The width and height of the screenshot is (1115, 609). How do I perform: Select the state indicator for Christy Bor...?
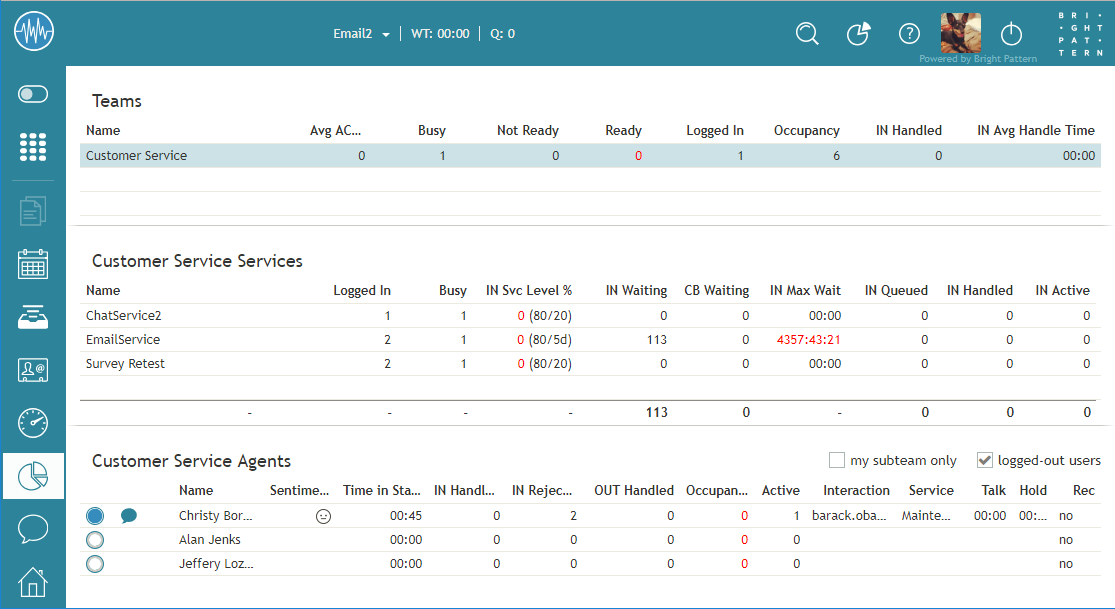pos(95,516)
